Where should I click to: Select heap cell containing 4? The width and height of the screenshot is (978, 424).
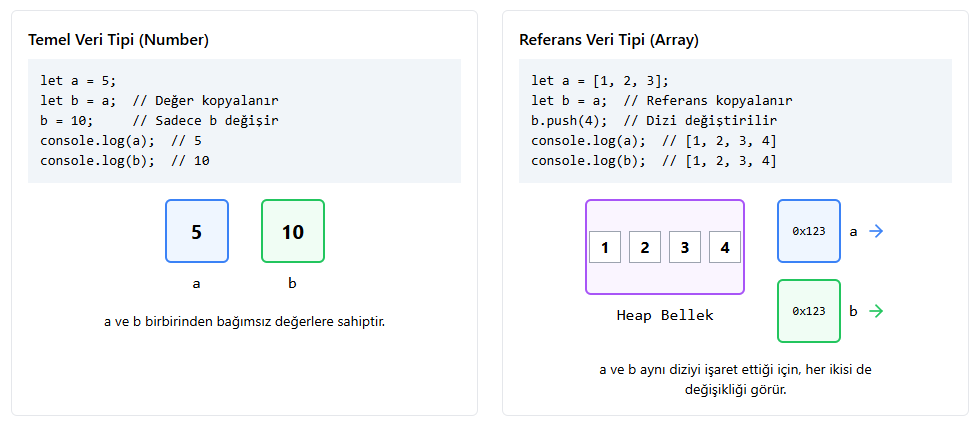pos(725,247)
